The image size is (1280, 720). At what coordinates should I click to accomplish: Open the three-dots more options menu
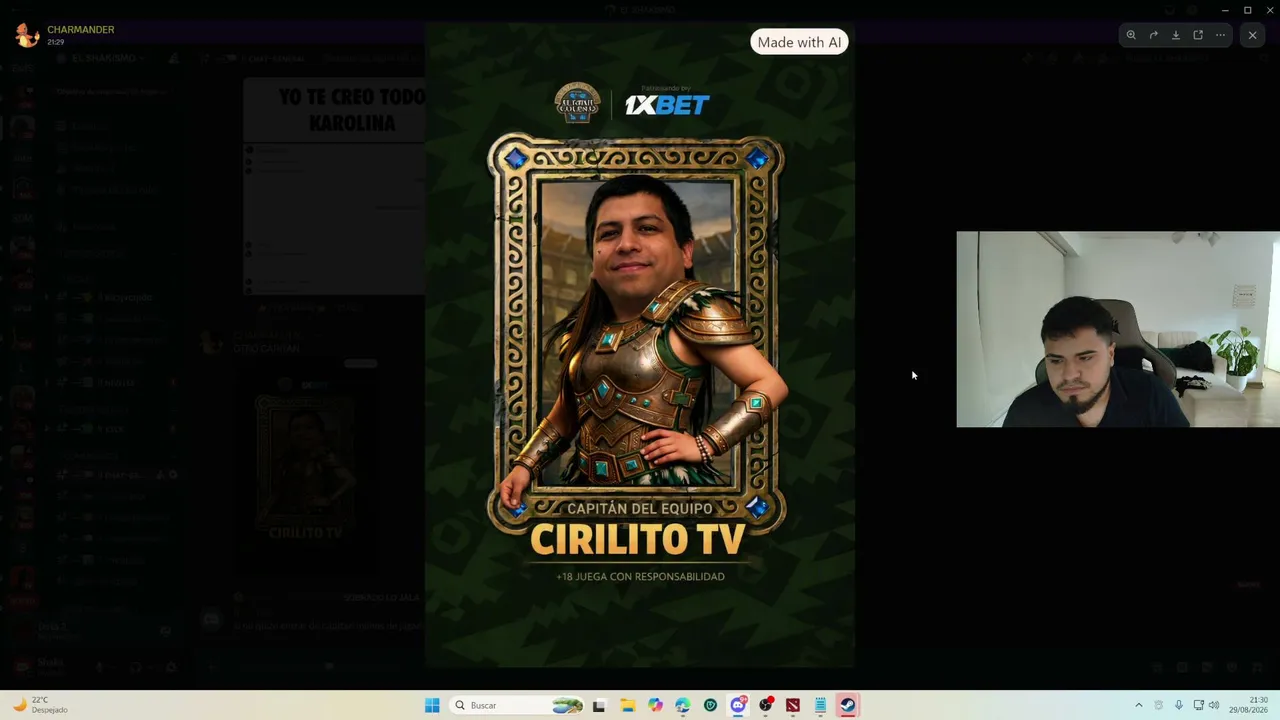(x=1220, y=35)
